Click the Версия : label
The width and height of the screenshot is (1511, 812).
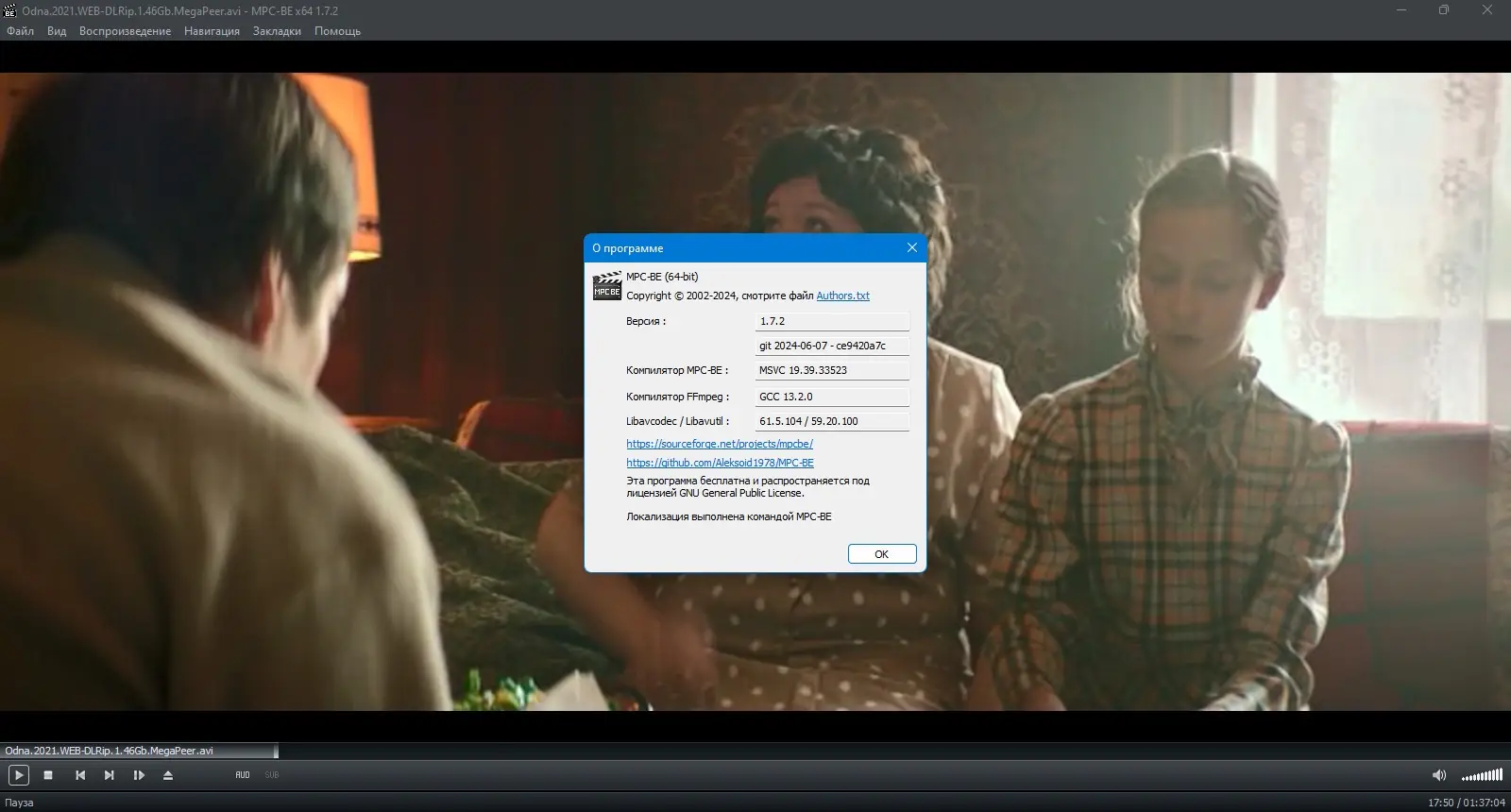tap(646, 321)
